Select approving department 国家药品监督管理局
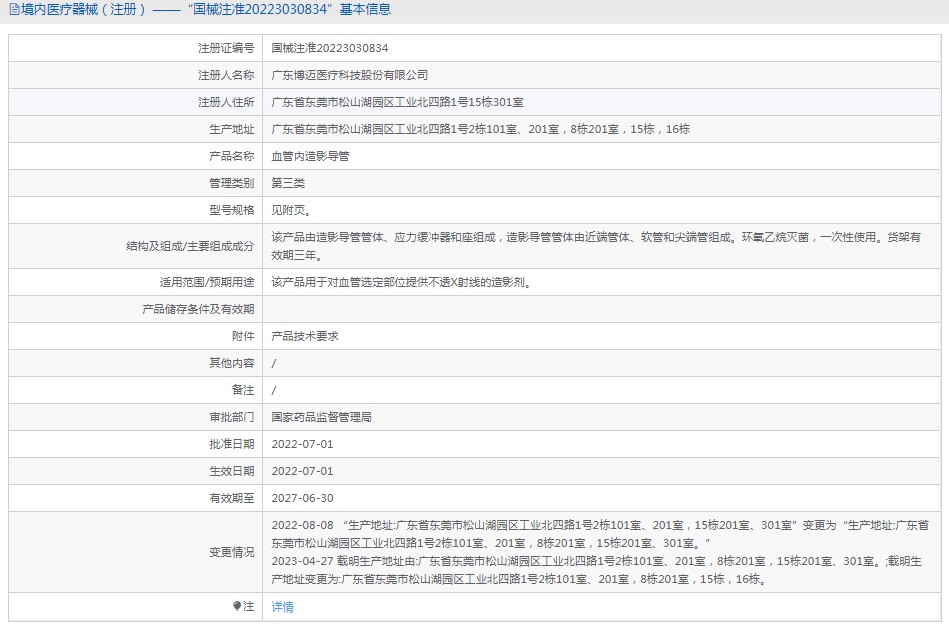949x626 pixels. (321, 417)
